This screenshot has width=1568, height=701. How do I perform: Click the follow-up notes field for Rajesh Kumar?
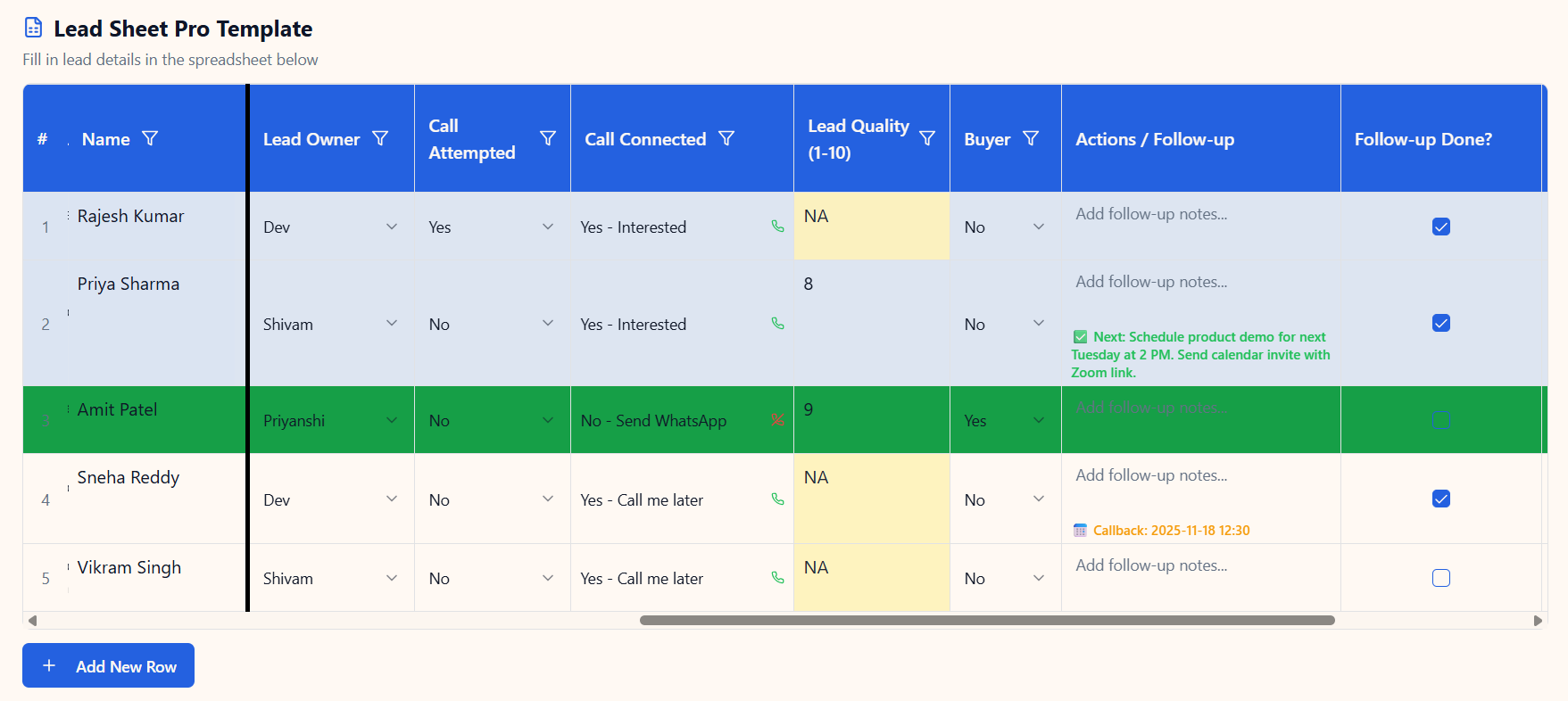[1200, 214]
